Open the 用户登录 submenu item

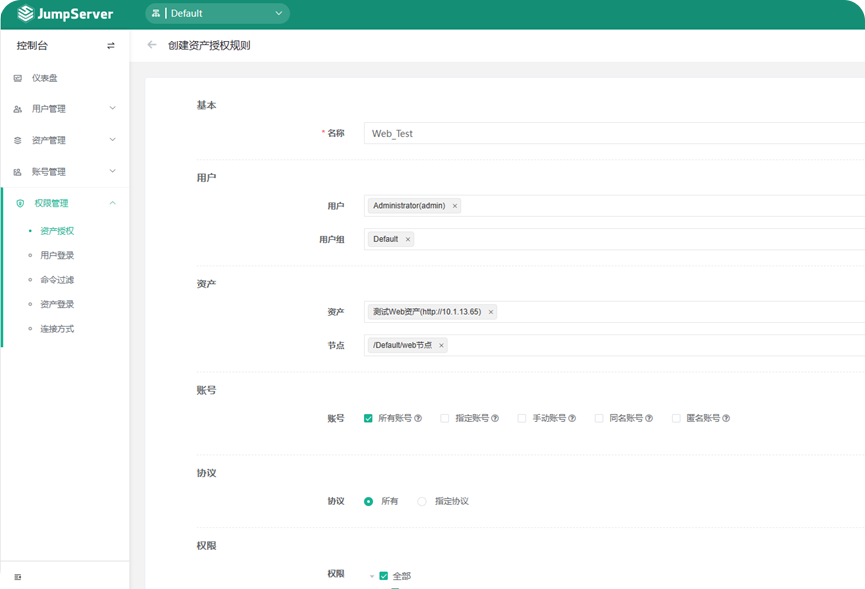(x=57, y=255)
